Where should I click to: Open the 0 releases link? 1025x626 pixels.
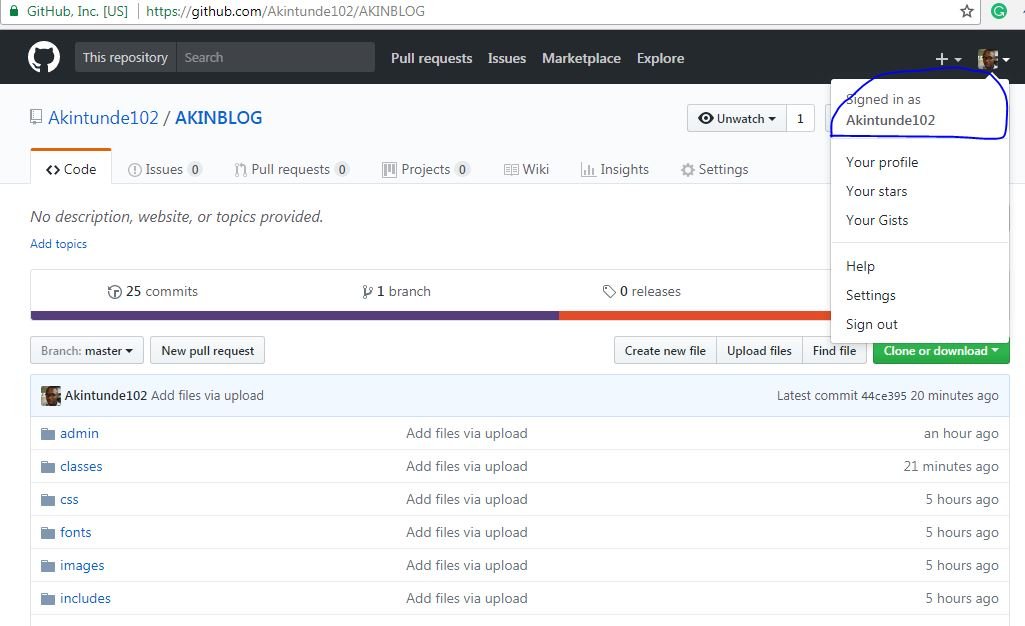pyautogui.click(x=641, y=291)
